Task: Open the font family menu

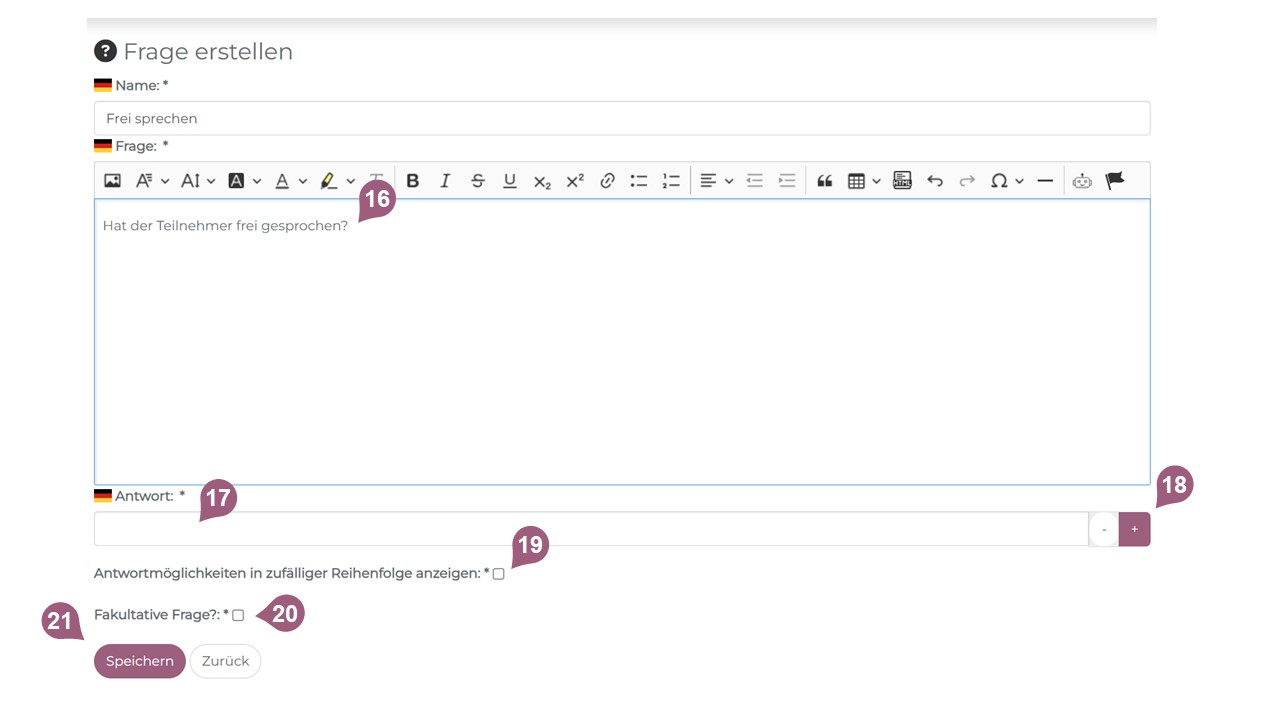Action: (151, 181)
